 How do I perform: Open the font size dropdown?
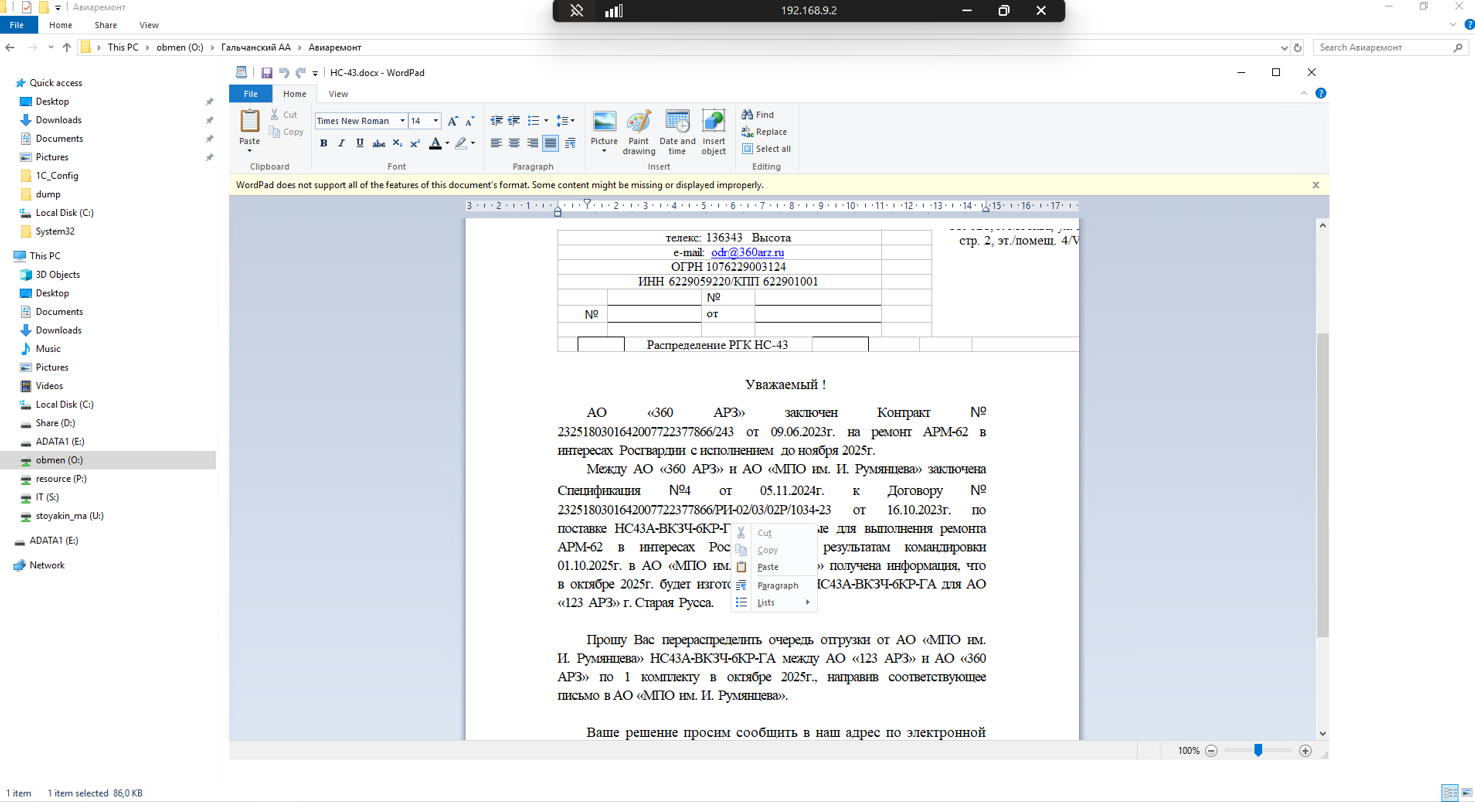click(436, 121)
